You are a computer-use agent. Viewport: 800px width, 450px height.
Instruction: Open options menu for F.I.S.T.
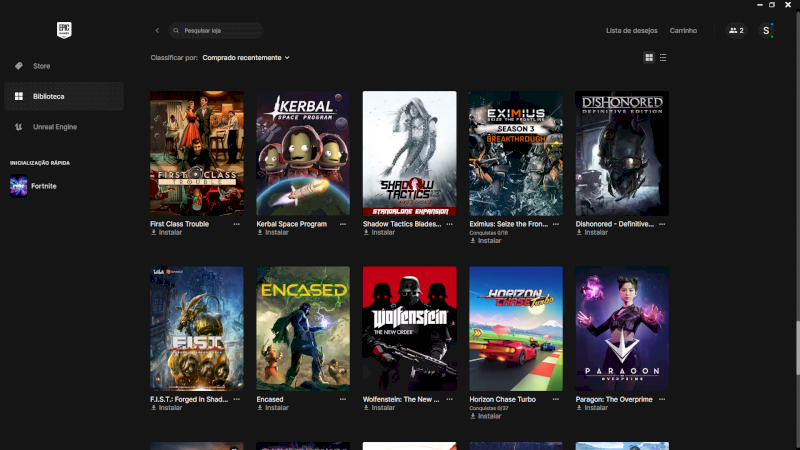pos(237,399)
